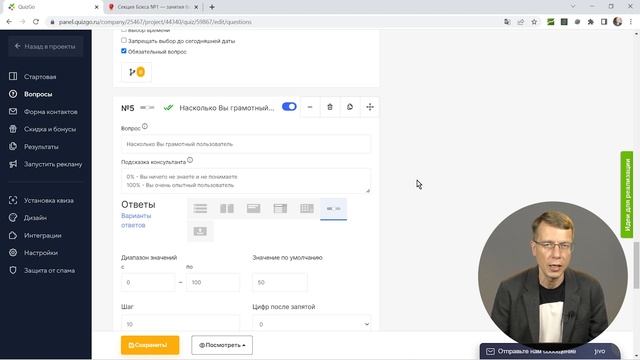Open Chrome's three-dot menu
The height and width of the screenshot is (360, 640).
click(x=631, y=22)
